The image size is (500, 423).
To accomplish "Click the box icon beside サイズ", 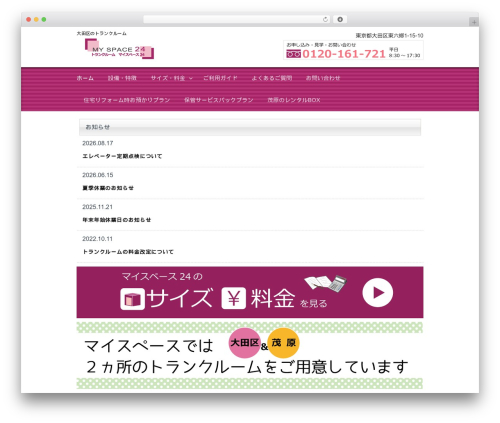I will click(x=132, y=299).
